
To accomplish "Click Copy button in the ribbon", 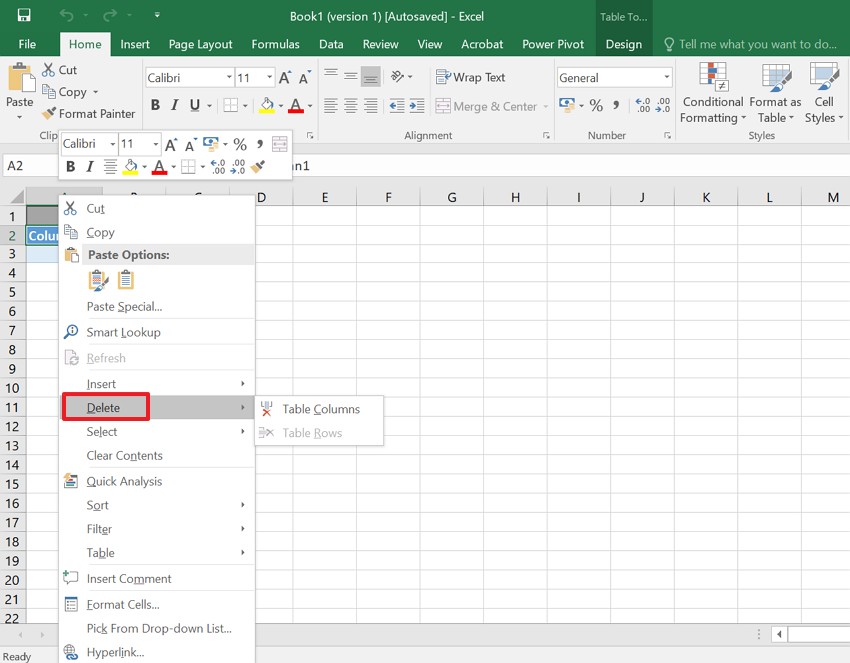I will coord(65,92).
